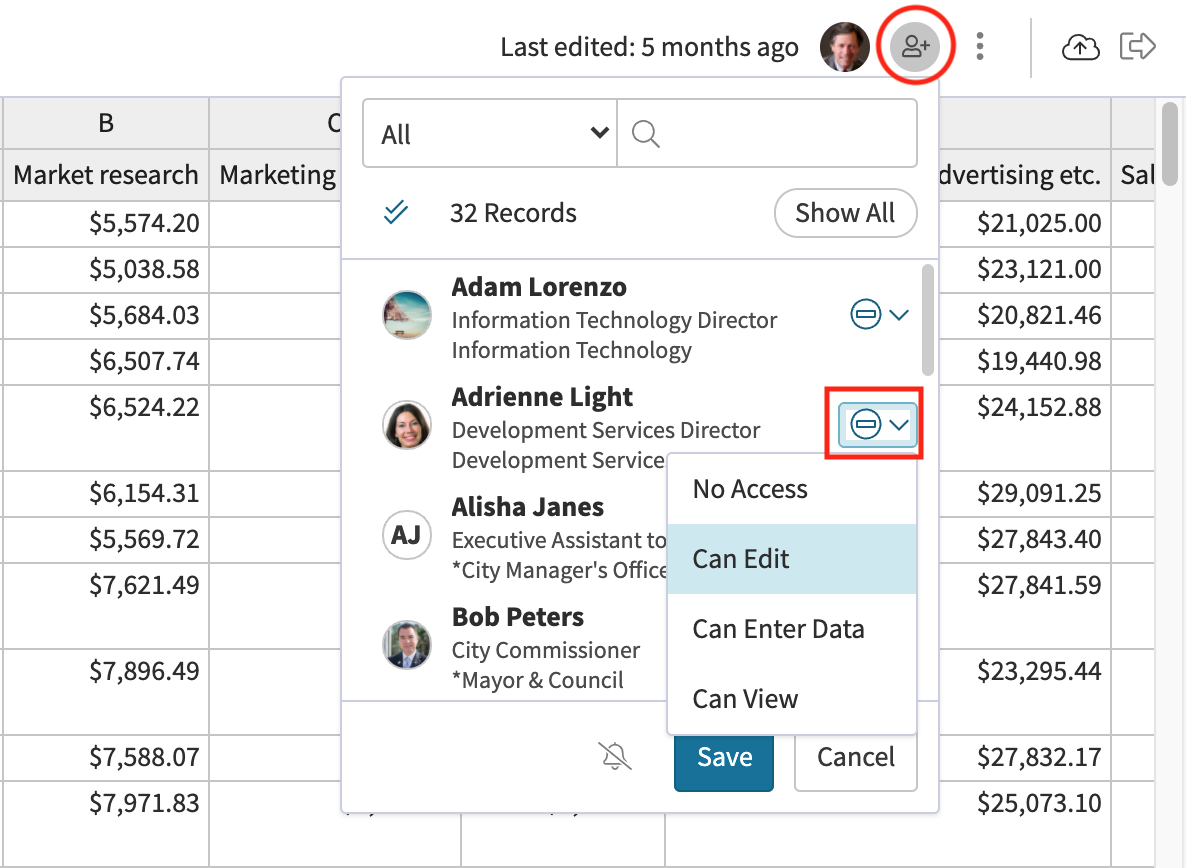This screenshot has width=1186, height=868.
Task: Click the Show All button
Action: click(x=845, y=213)
